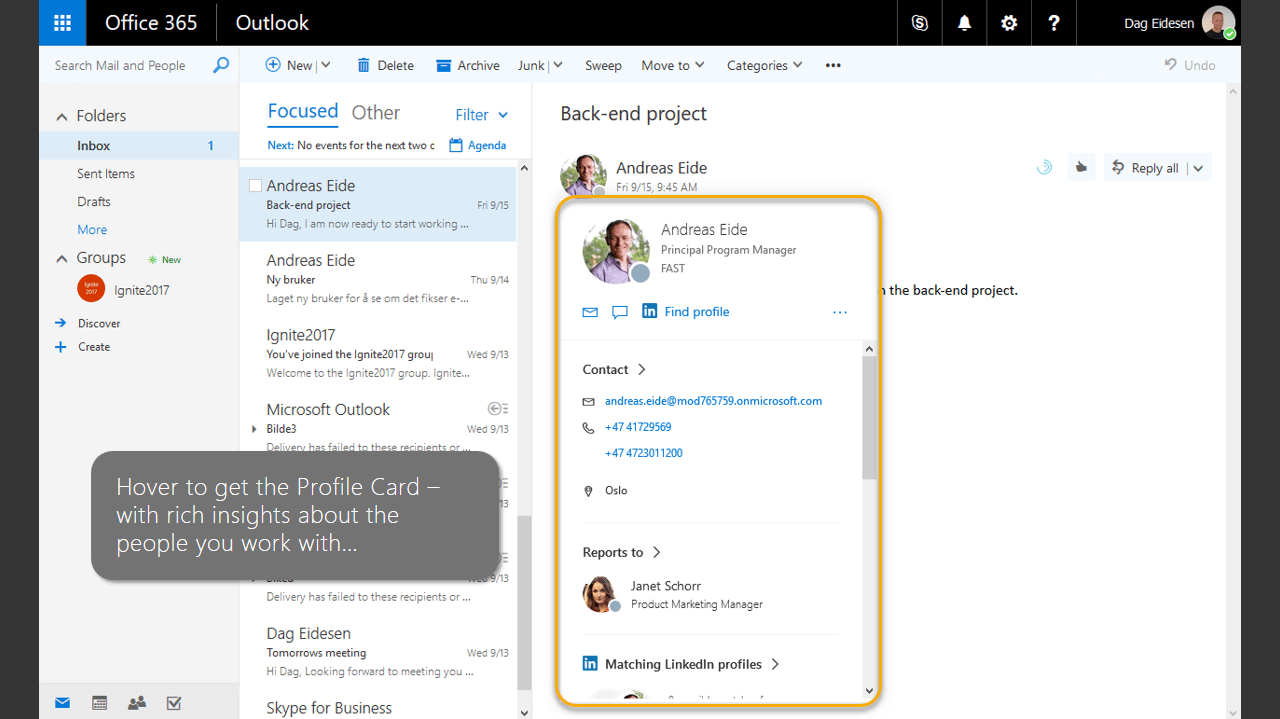Expand the Reports to section
This screenshot has width=1280, height=719.
pos(657,552)
